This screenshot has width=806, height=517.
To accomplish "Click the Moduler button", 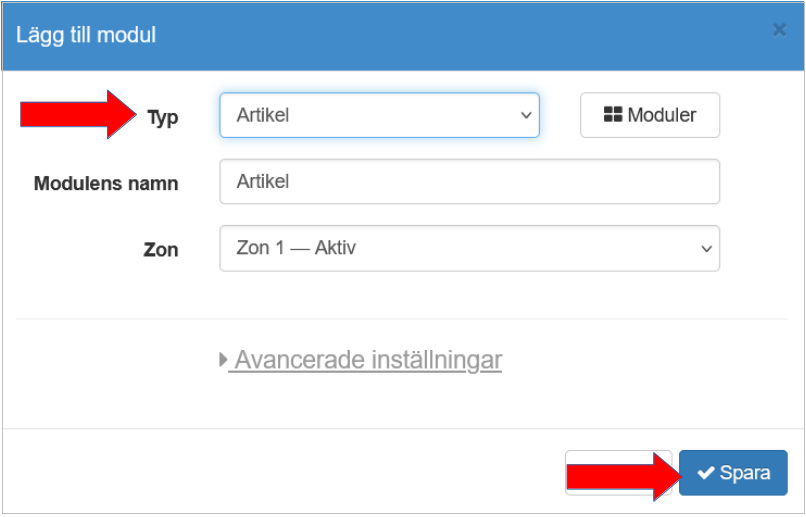I will (650, 115).
